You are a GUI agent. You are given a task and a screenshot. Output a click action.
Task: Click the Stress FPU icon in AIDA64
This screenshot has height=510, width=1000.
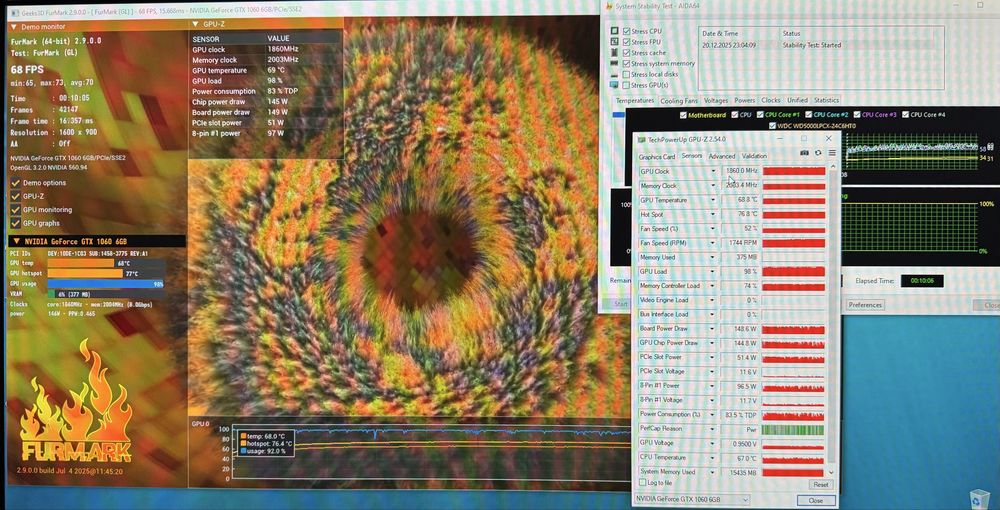(x=614, y=41)
